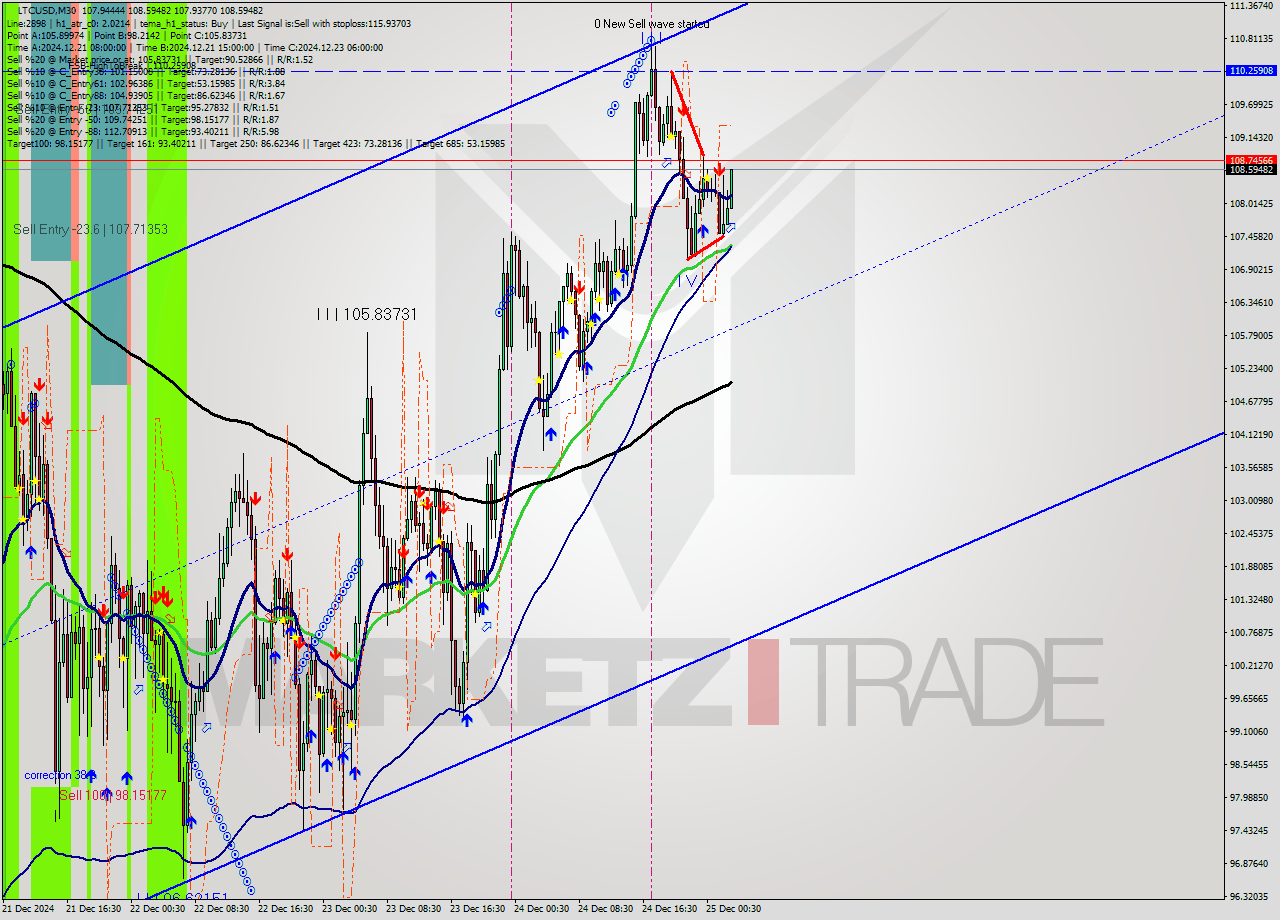Viewport: 1280px width, 920px height.
Task: Click the 106.90215 price axis value
Action: [1250, 270]
